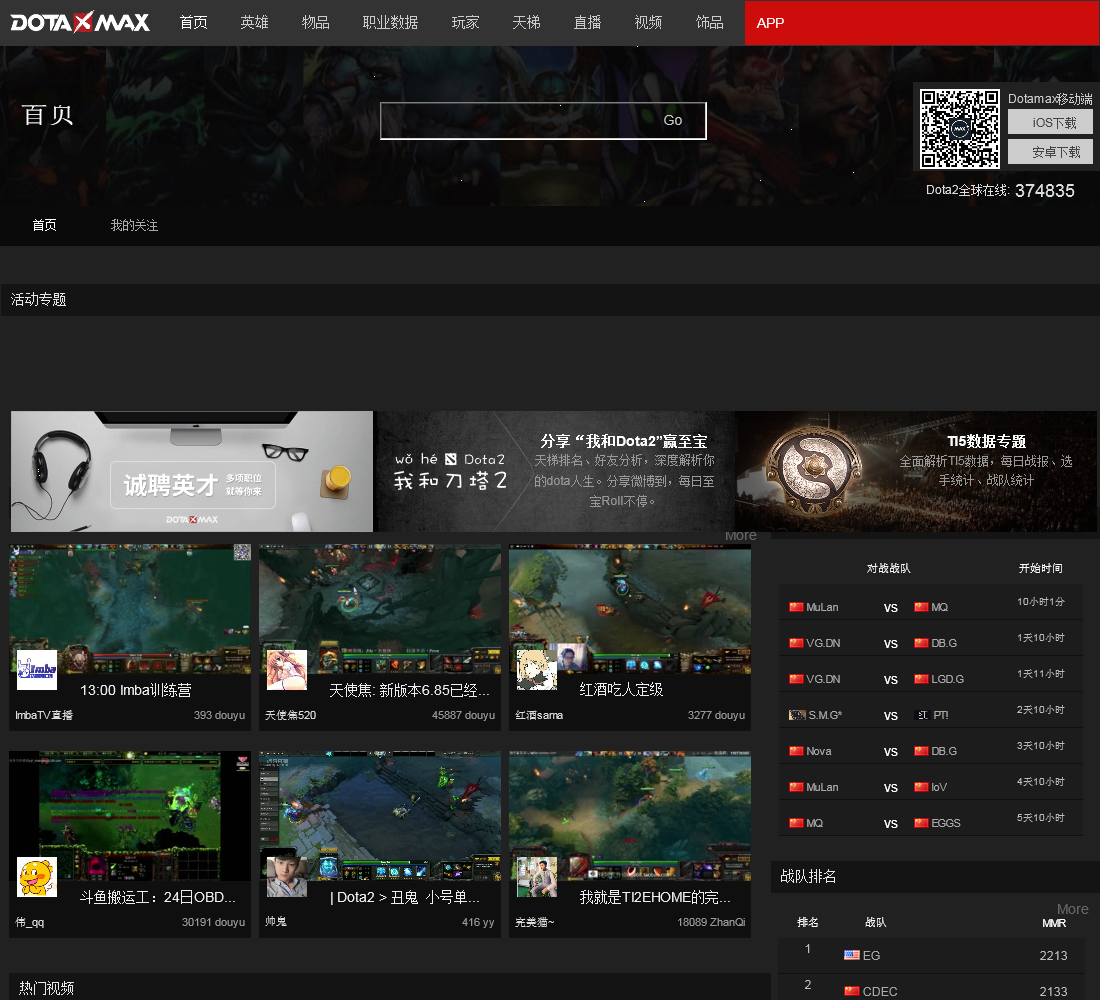Click 天使焦520 streamer name
The height and width of the screenshot is (1000, 1100).
pyautogui.click(x=290, y=715)
